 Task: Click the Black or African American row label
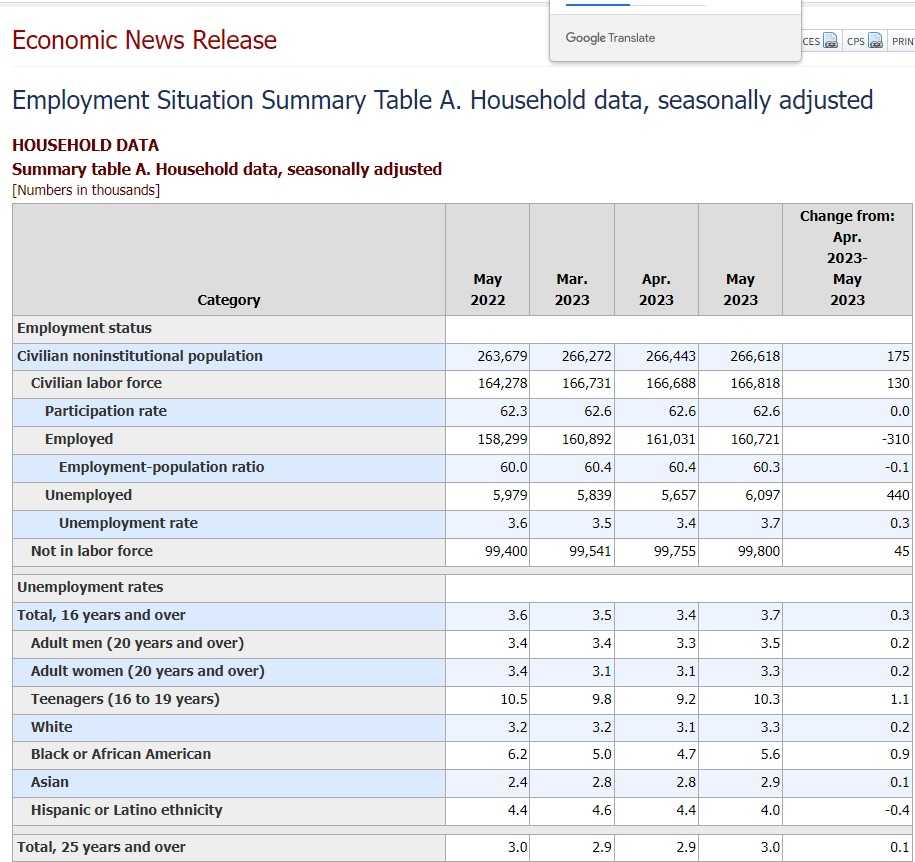point(121,754)
